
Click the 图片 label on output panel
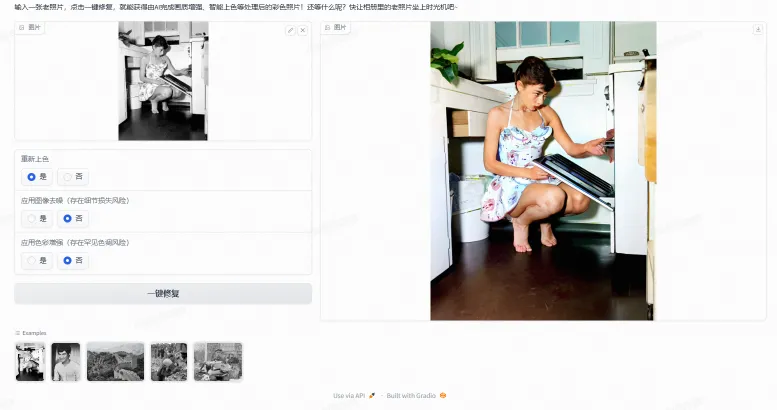click(336, 27)
